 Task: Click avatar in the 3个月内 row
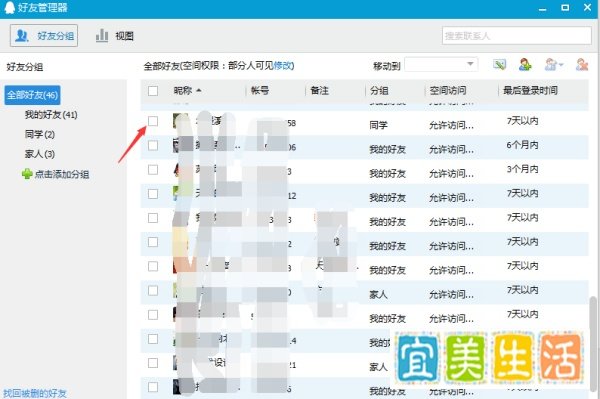pyautogui.click(x=181, y=169)
